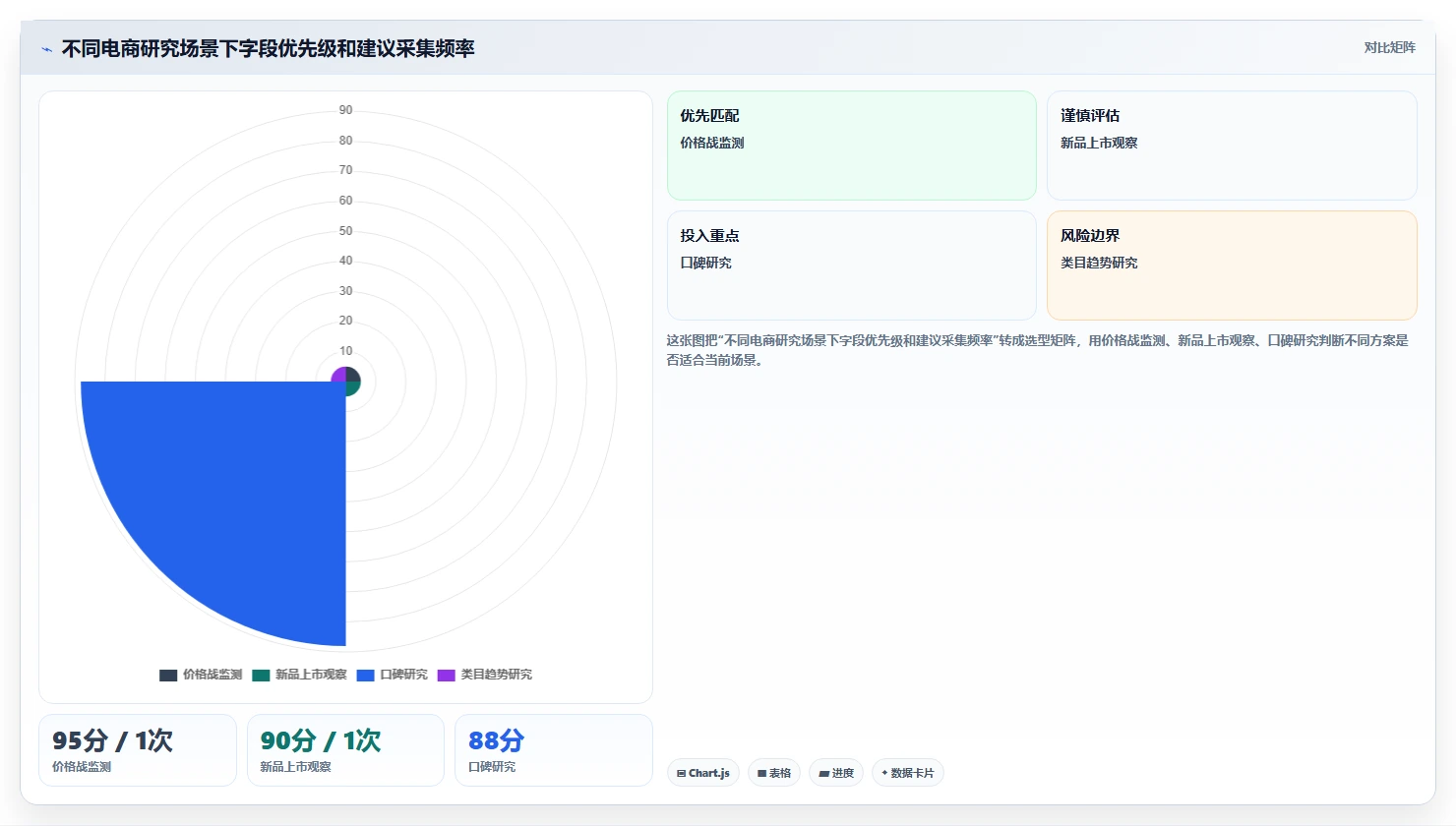Open the 优先匹配 matrix card
This screenshot has height=826, width=1456.
tap(852, 146)
